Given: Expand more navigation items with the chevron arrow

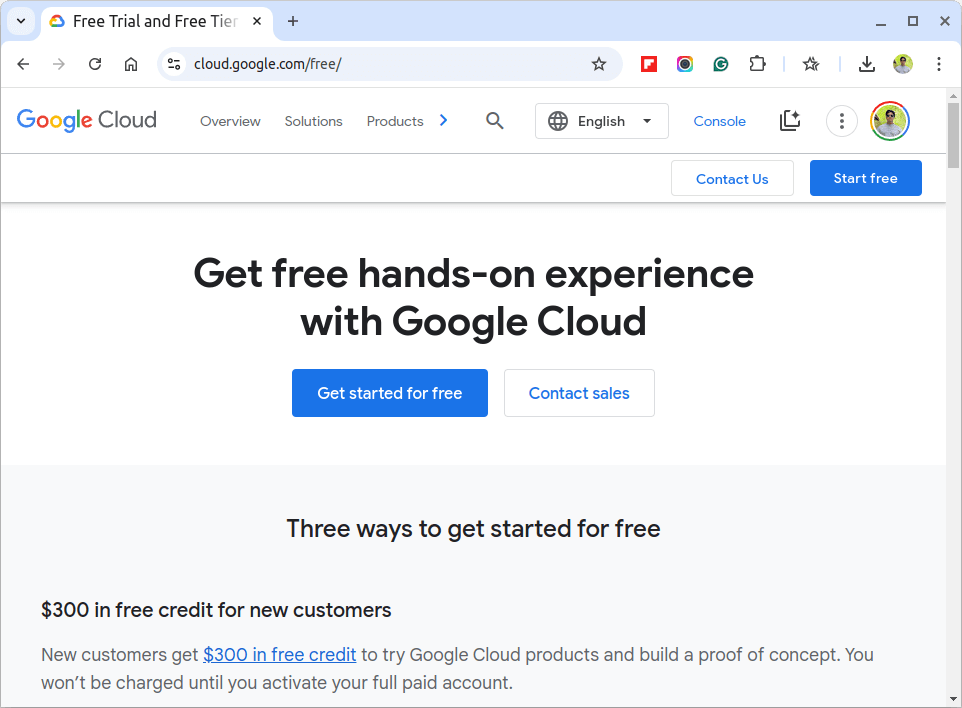Looking at the screenshot, I should pyautogui.click(x=444, y=120).
